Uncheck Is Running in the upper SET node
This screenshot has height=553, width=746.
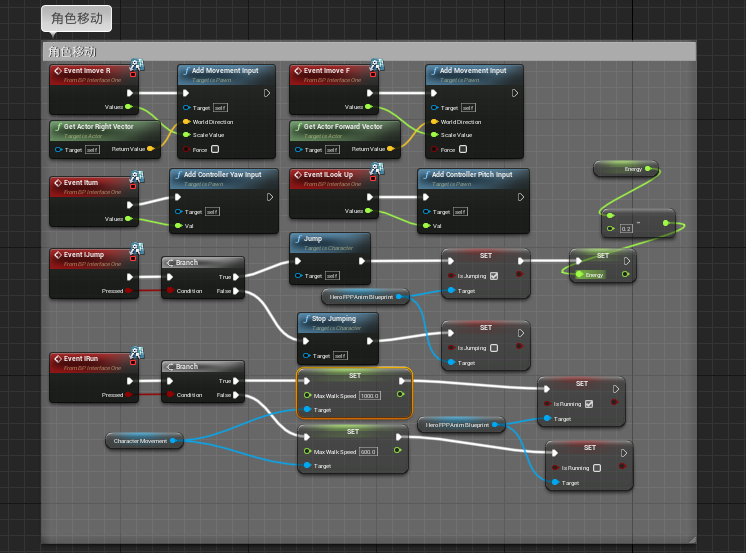point(589,404)
